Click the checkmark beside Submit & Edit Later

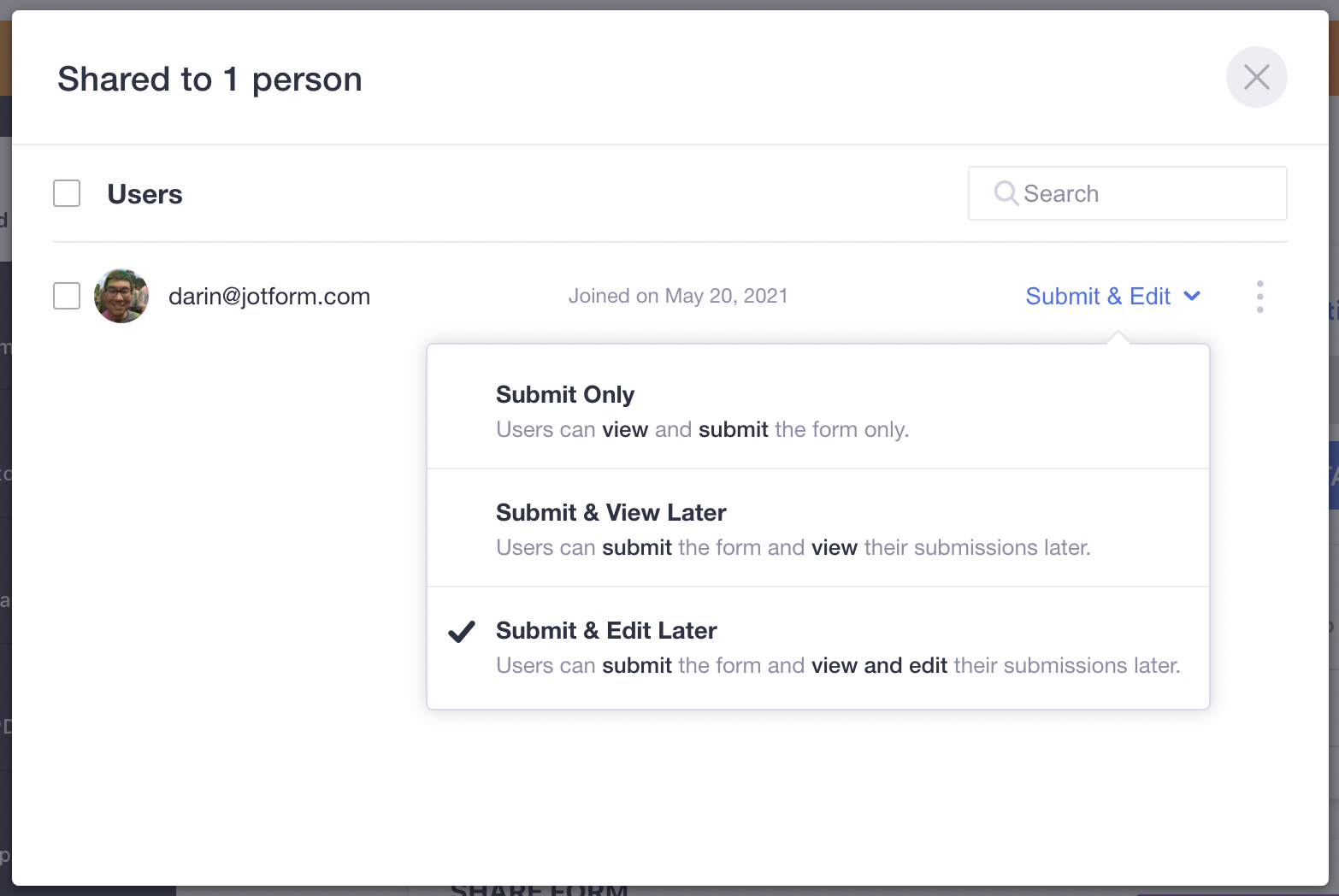pyautogui.click(x=462, y=632)
